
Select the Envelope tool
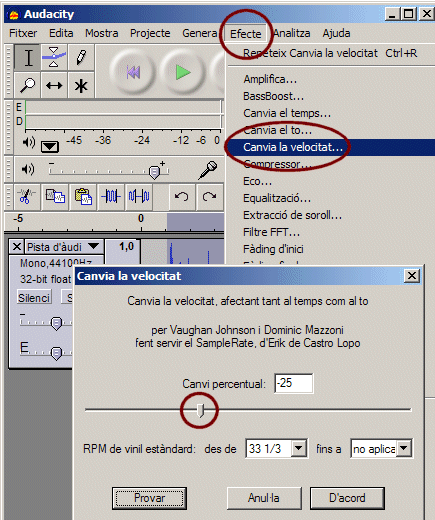pos(54,57)
